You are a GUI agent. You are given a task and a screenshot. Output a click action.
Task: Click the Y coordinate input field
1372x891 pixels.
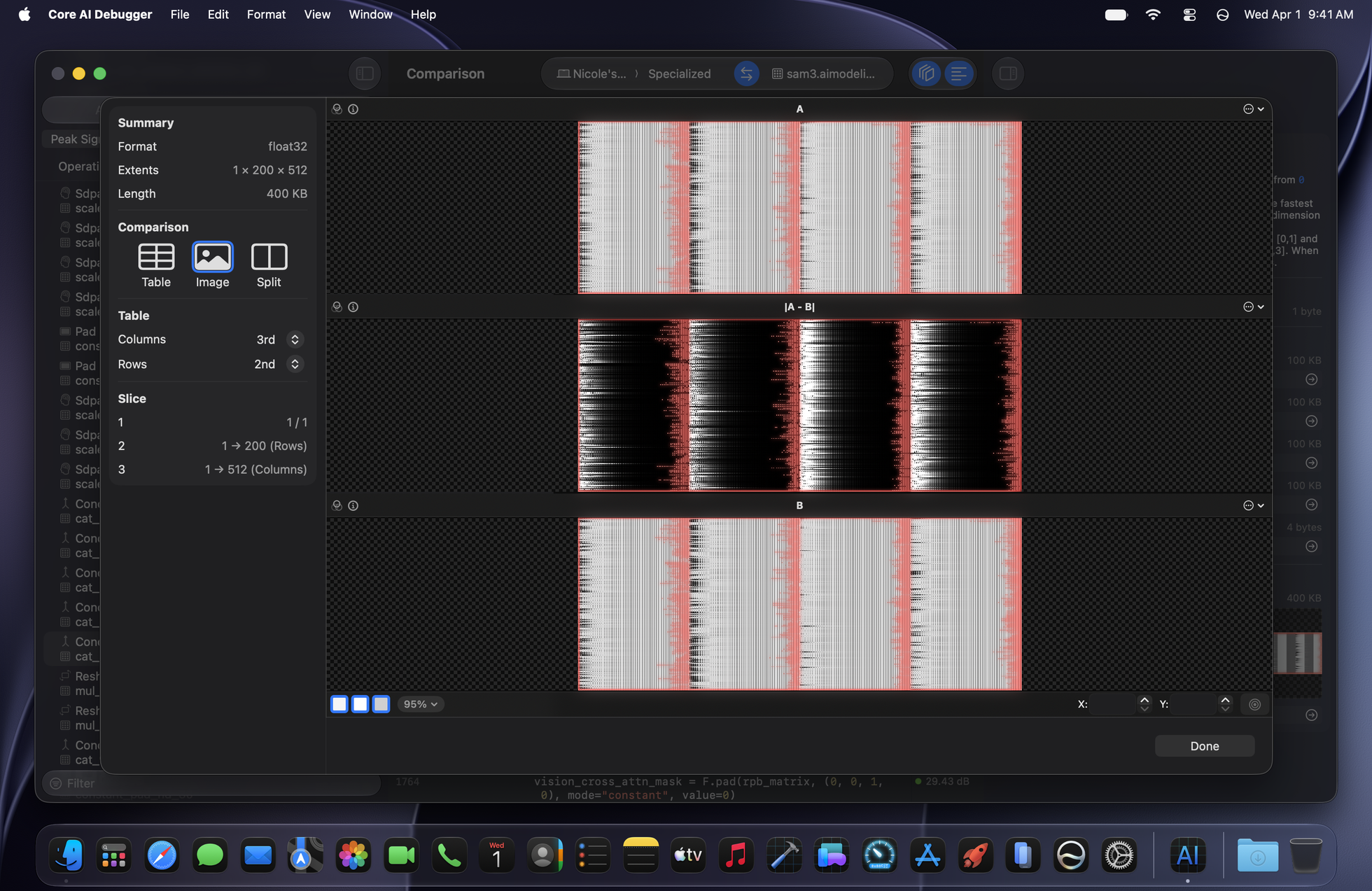click(1195, 704)
